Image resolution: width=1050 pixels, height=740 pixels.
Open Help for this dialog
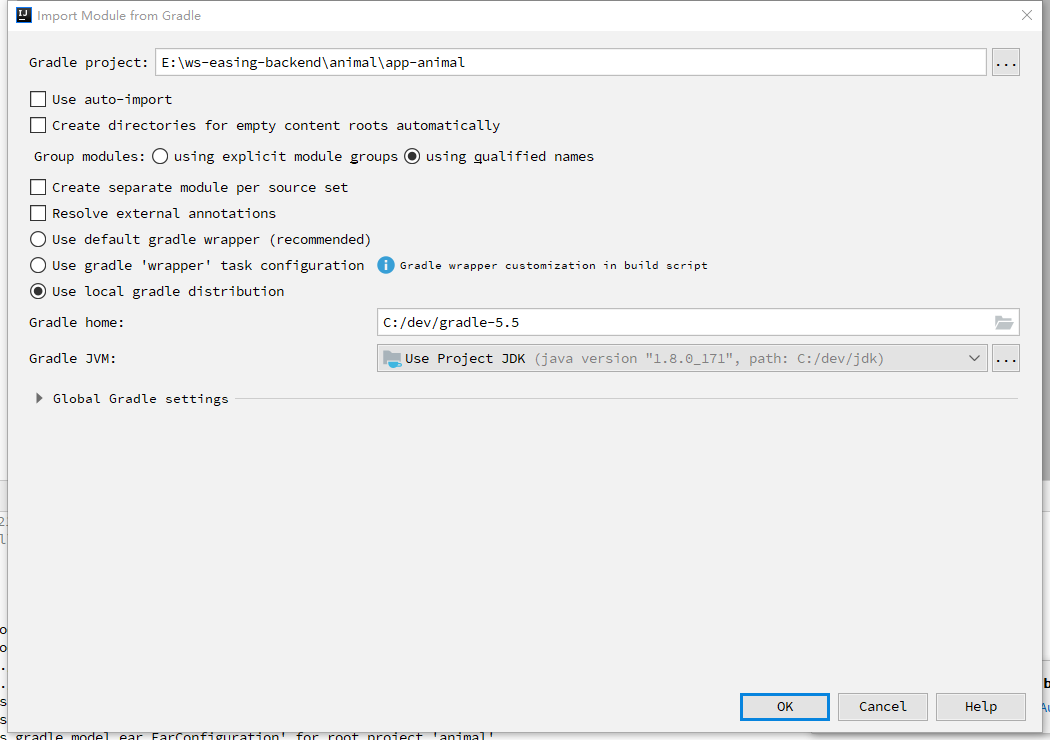[980, 707]
